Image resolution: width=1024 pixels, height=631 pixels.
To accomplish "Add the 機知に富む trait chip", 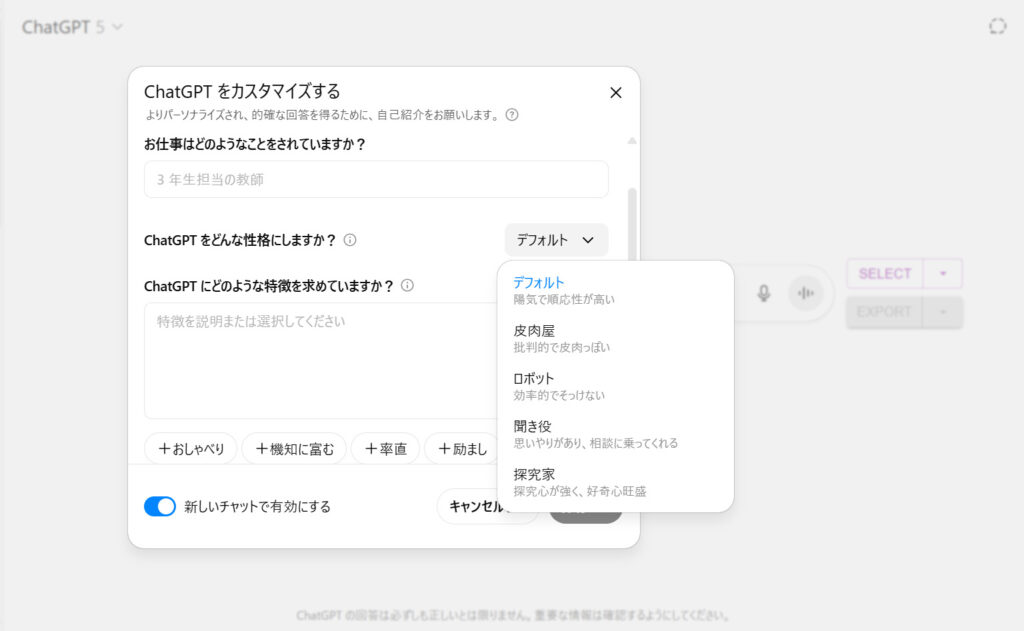I will (295, 449).
